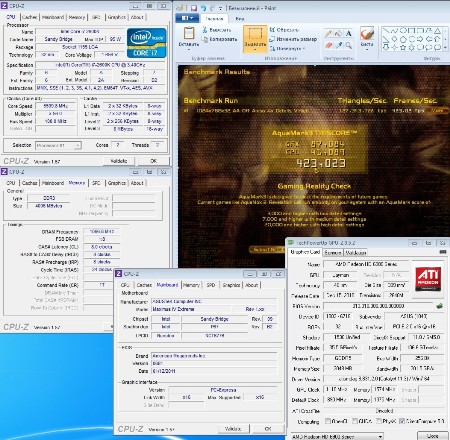Viewport: 450px width, 440px height.
Task: Toggle the DirectCompute 5.0 checkbox in GPU-Z
Action: pyautogui.click(x=402, y=421)
